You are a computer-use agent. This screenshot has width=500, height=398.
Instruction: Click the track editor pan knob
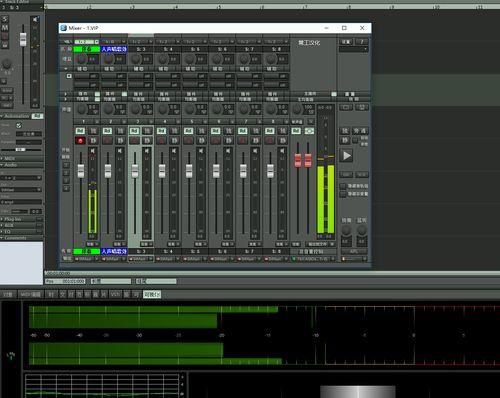point(7,64)
